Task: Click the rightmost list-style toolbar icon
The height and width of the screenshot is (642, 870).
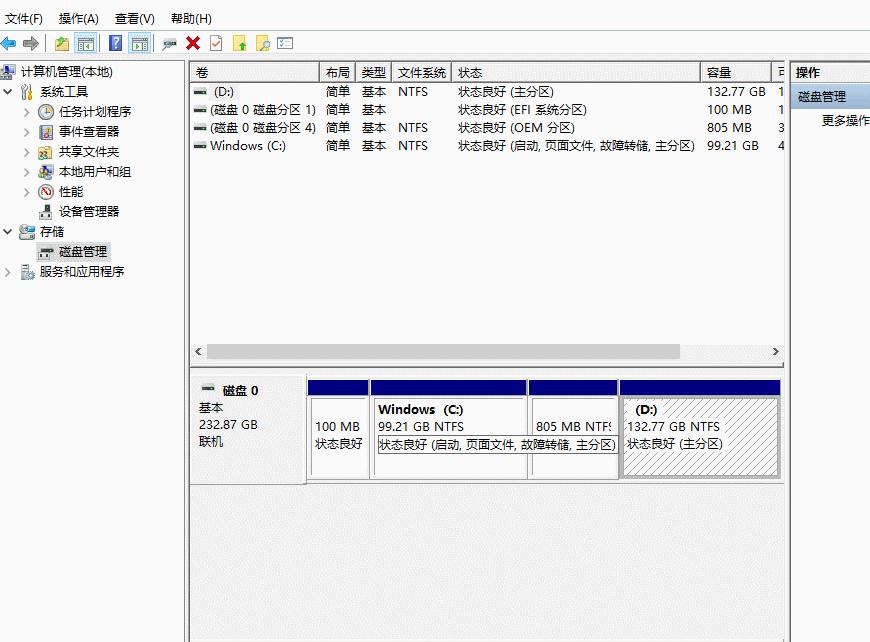Action: point(286,43)
